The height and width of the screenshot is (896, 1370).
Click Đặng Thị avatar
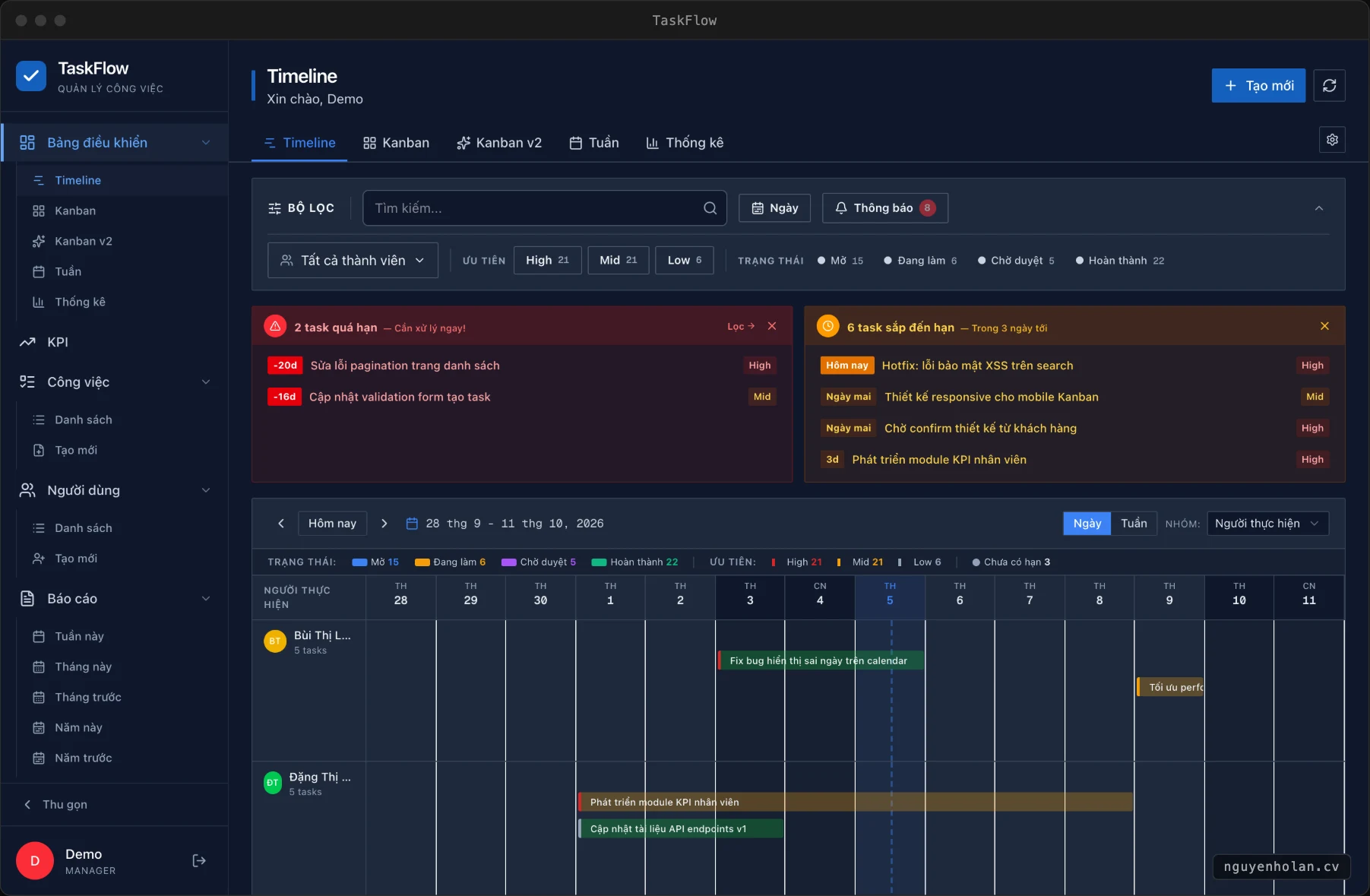(273, 783)
